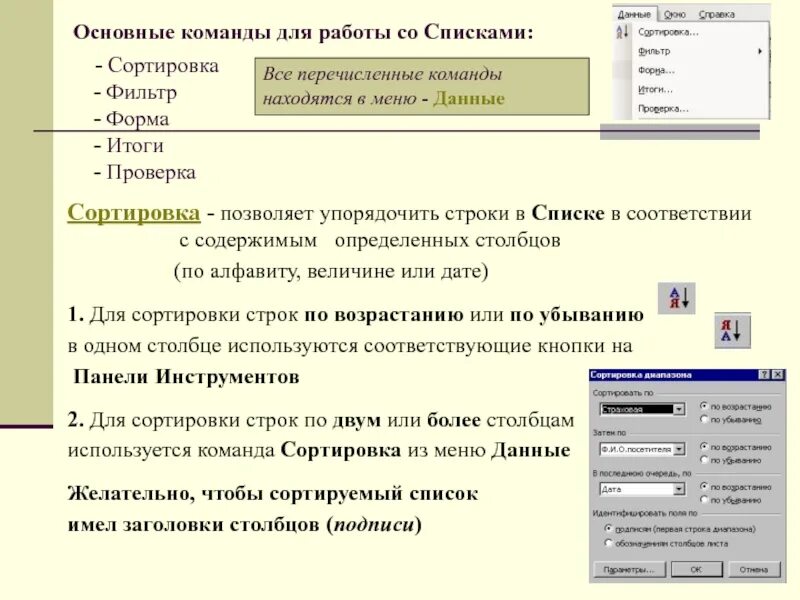The width and height of the screenshot is (800, 600).
Task: Click the underlined Сортировка heading link
Action: coord(134,212)
